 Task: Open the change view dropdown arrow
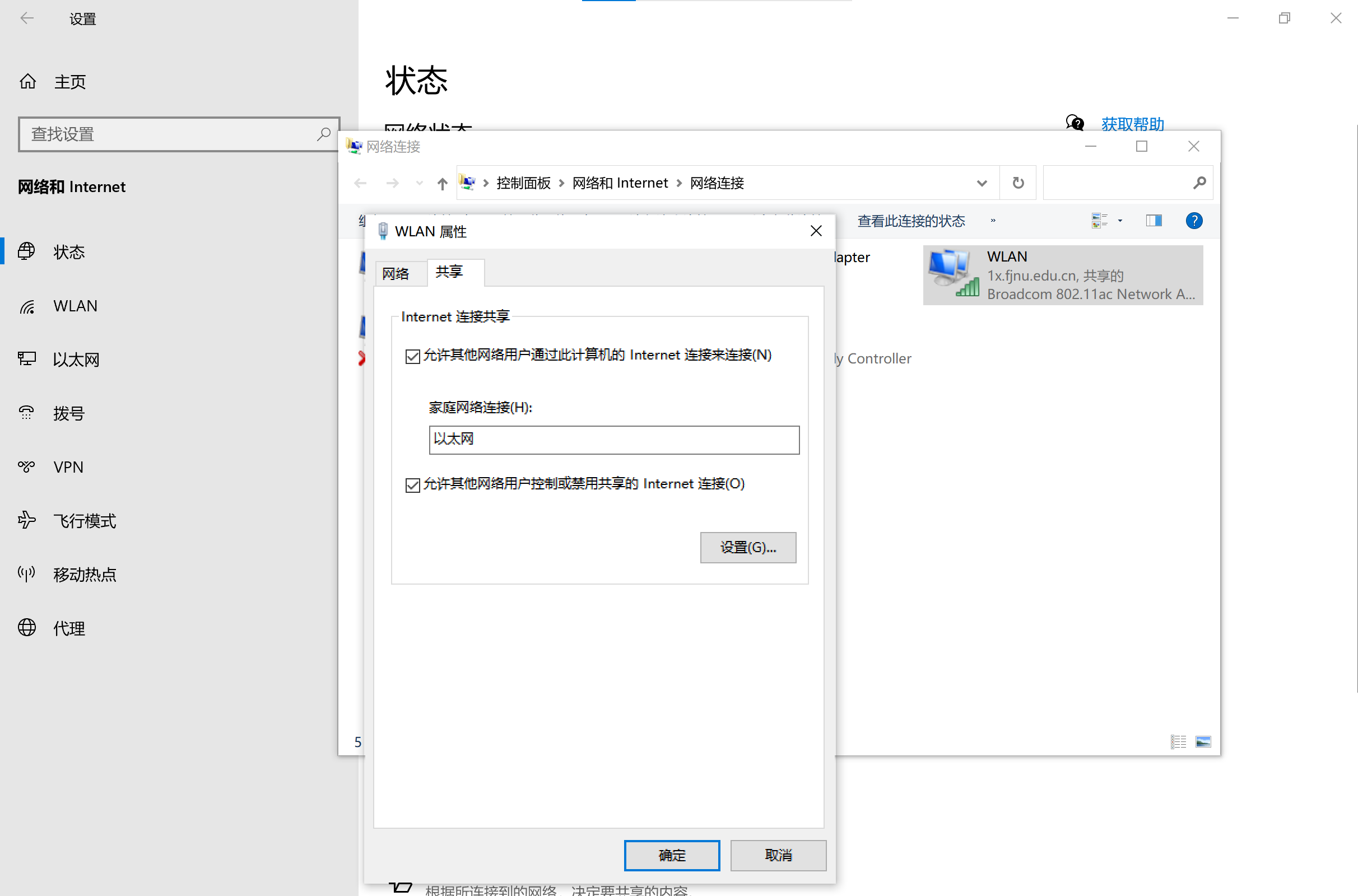tap(1120, 221)
